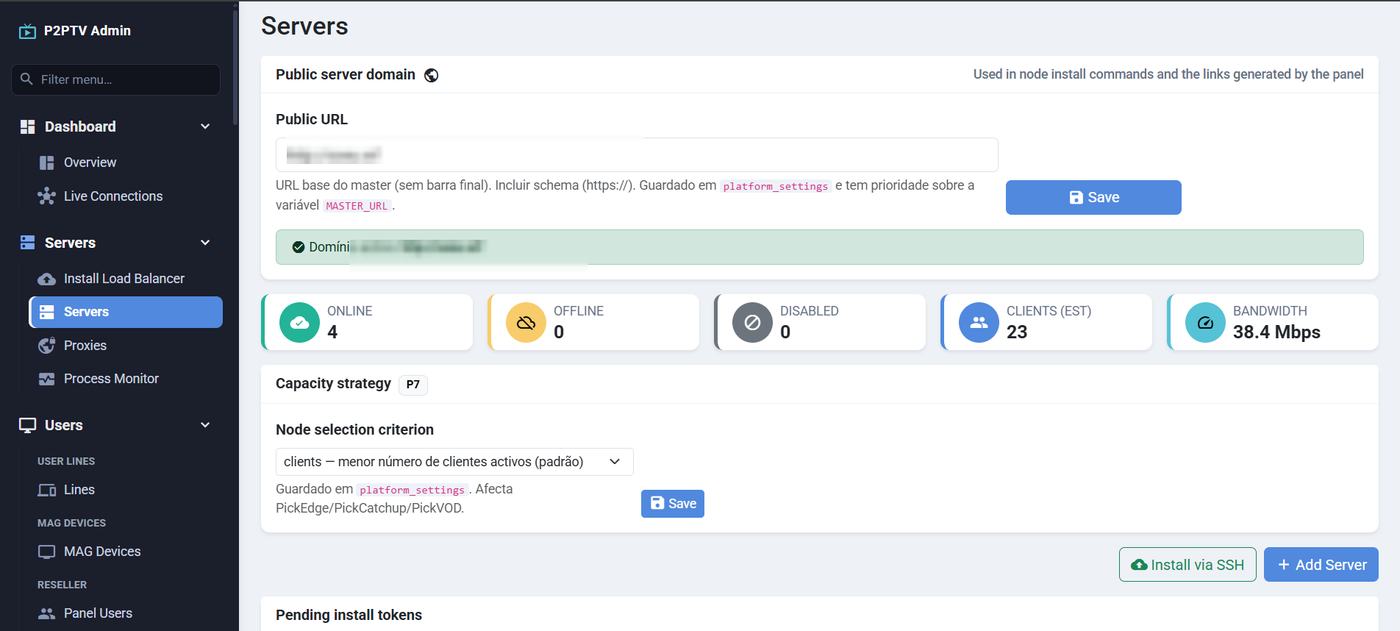1400x631 pixels.
Task: Open the Node selection criterion dropdown
Action: click(454, 462)
